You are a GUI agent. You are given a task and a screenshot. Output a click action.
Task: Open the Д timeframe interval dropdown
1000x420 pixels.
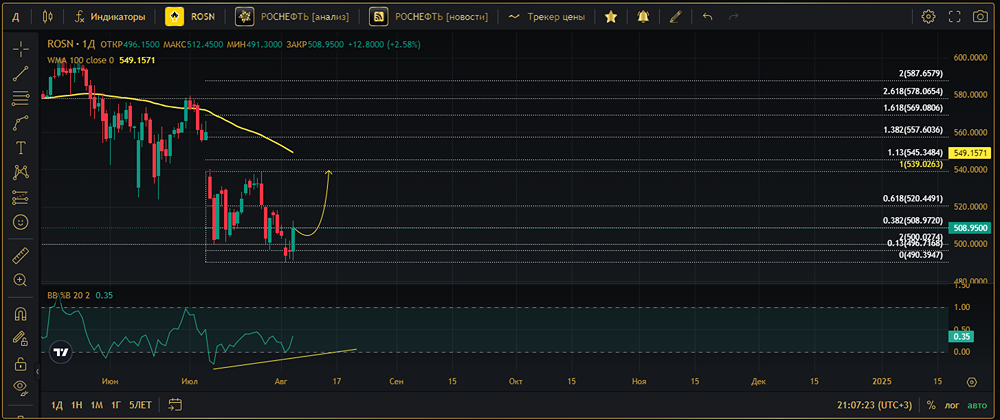pos(16,17)
